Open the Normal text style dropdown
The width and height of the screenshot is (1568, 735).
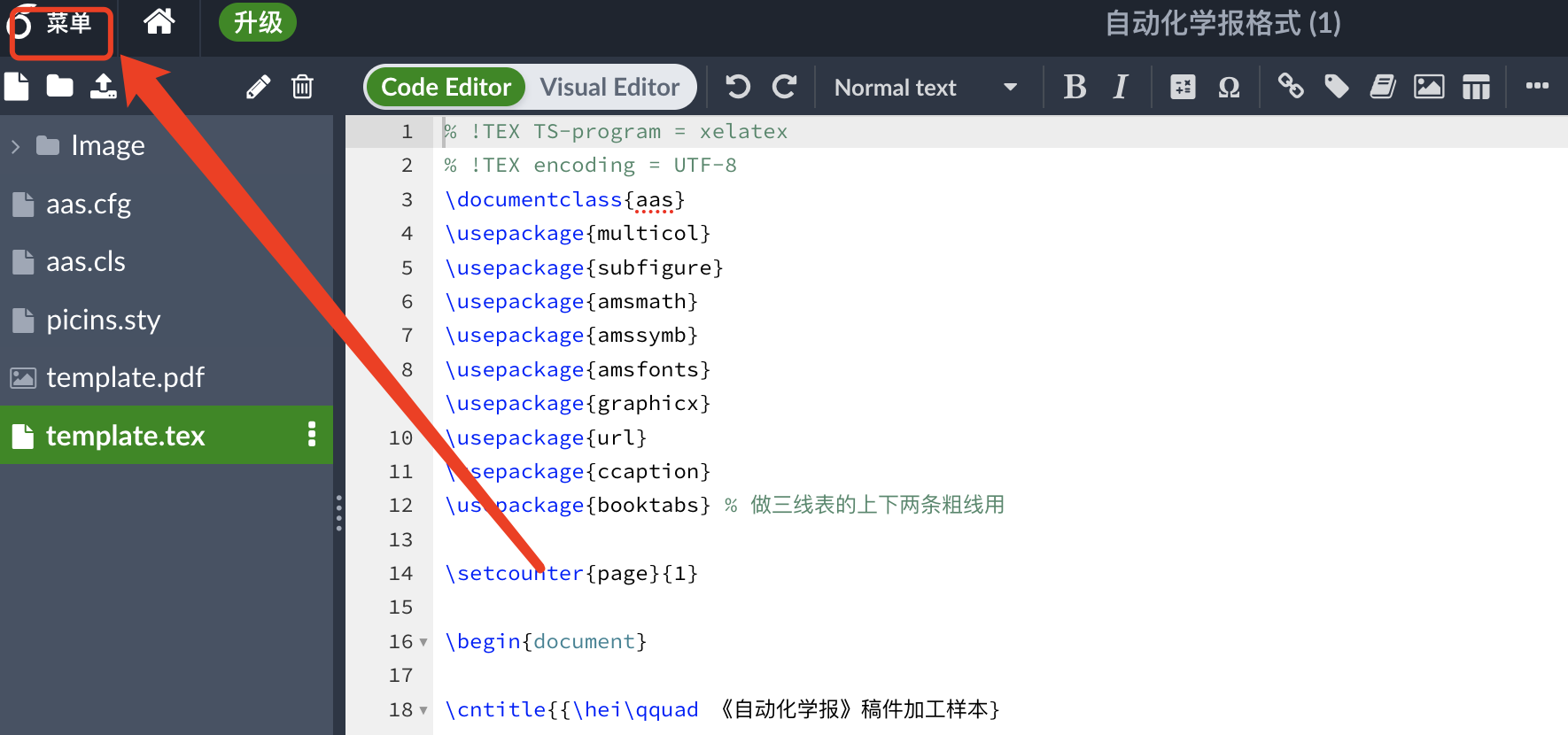[x=925, y=88]
